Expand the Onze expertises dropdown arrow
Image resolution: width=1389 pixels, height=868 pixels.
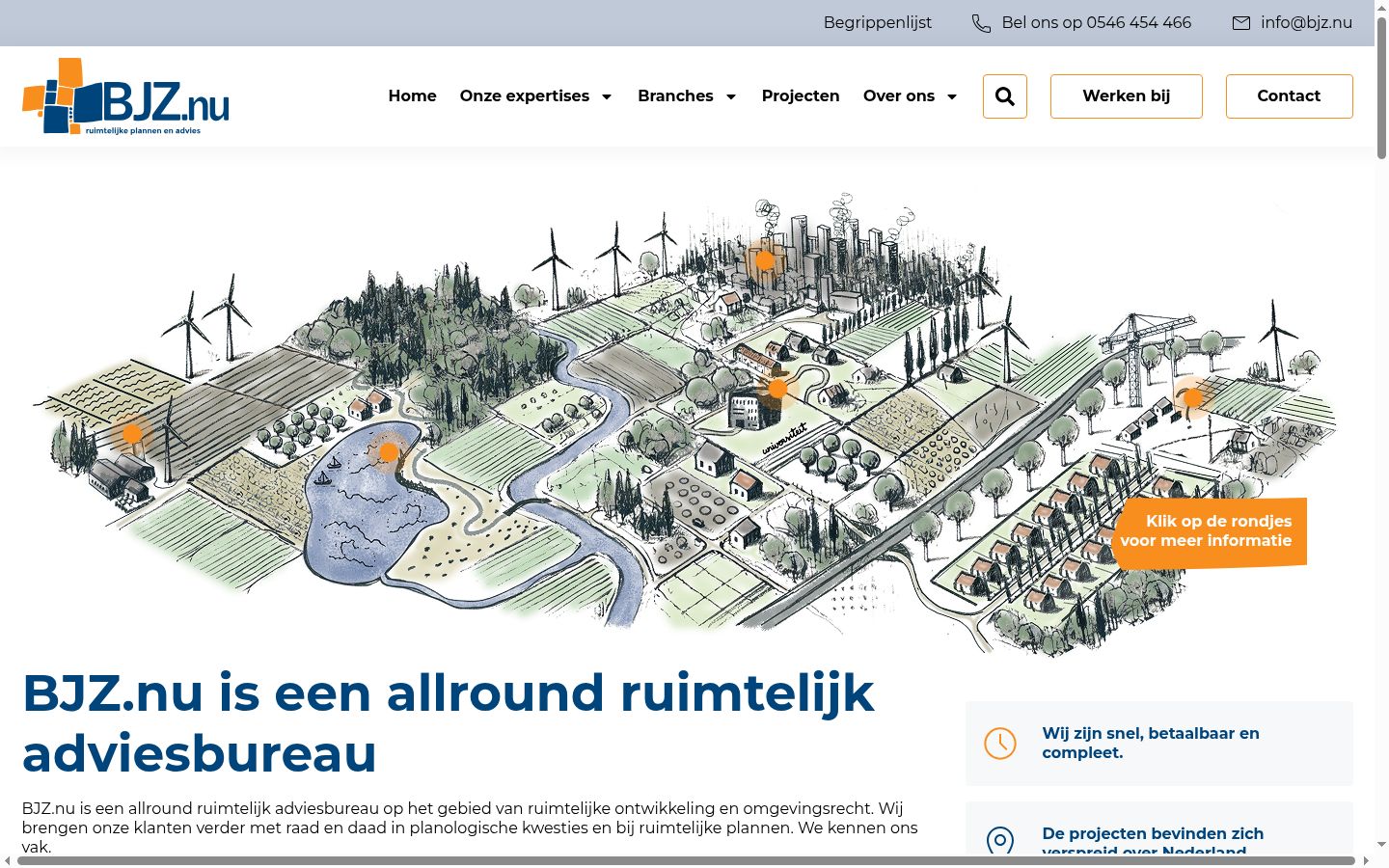(607, 96)
